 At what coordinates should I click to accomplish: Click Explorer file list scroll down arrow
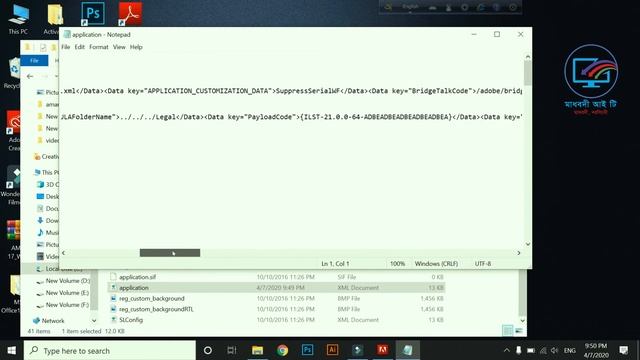click(522, 321)
